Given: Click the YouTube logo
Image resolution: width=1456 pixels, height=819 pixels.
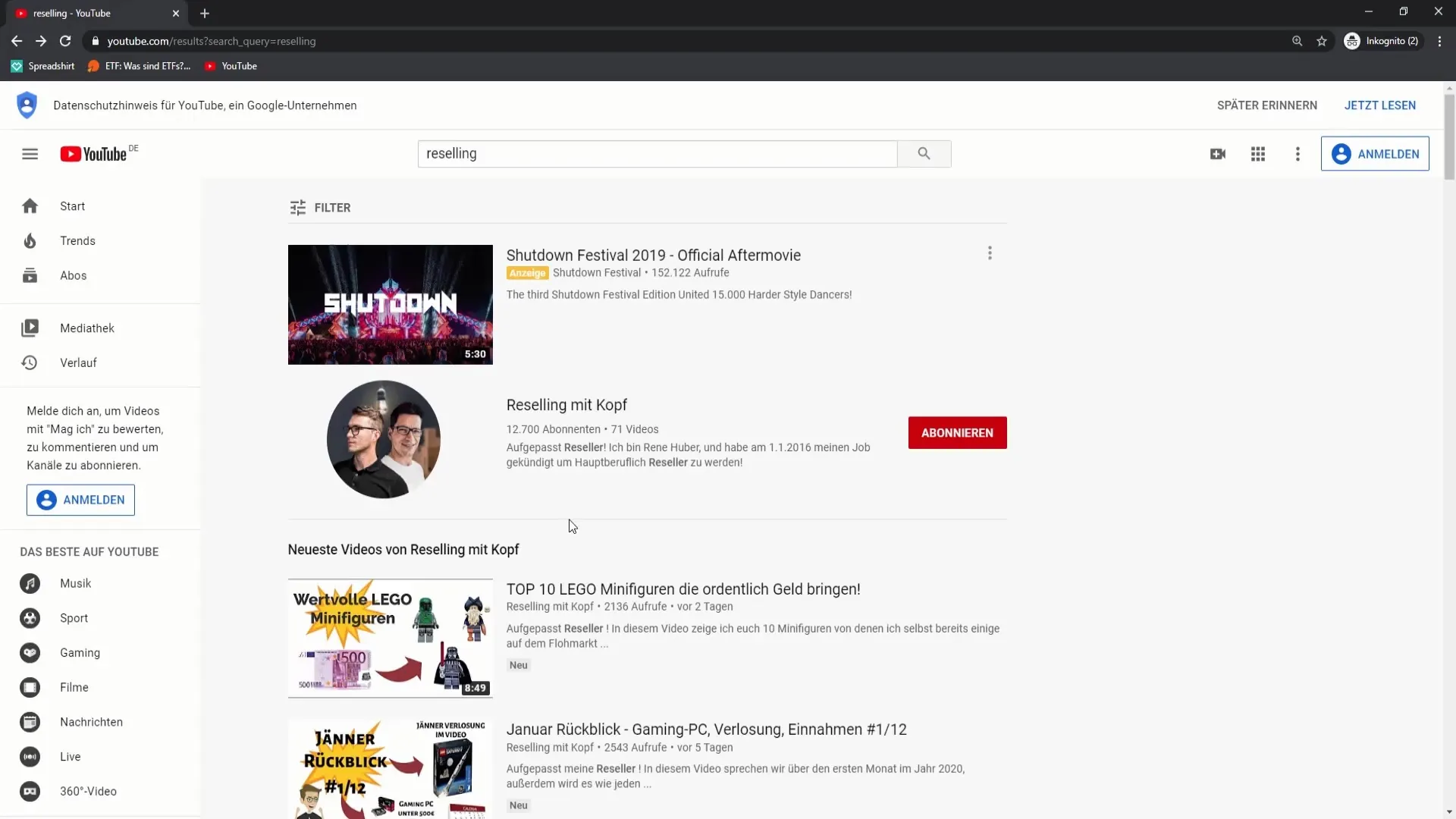Looking at the screenshot, I should 94,154.
